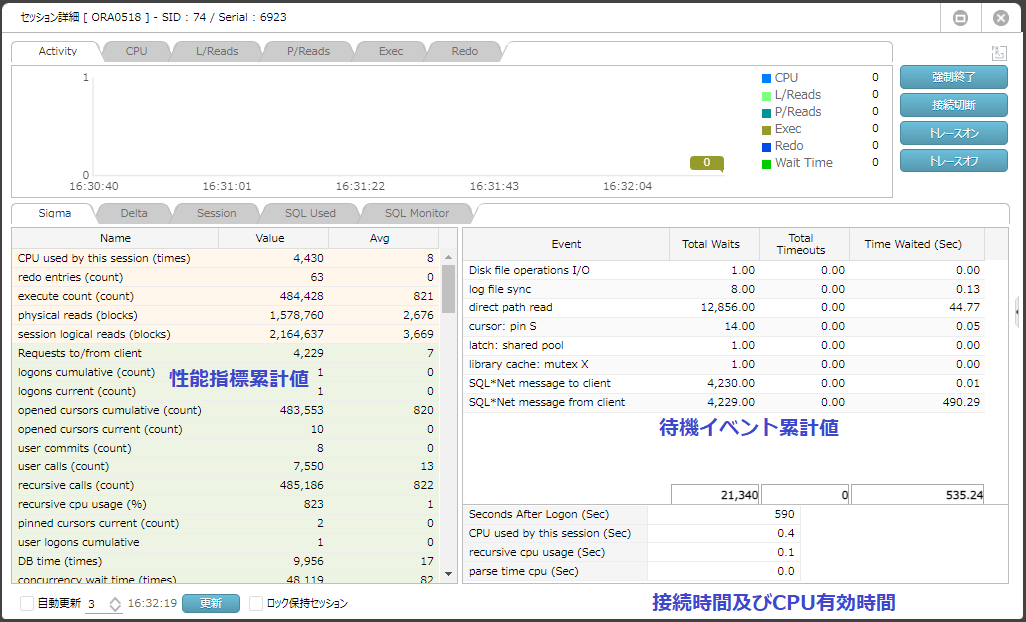Select the 'direct path read' event row
The image size is (1026, 622).
[x=724, y=307]
